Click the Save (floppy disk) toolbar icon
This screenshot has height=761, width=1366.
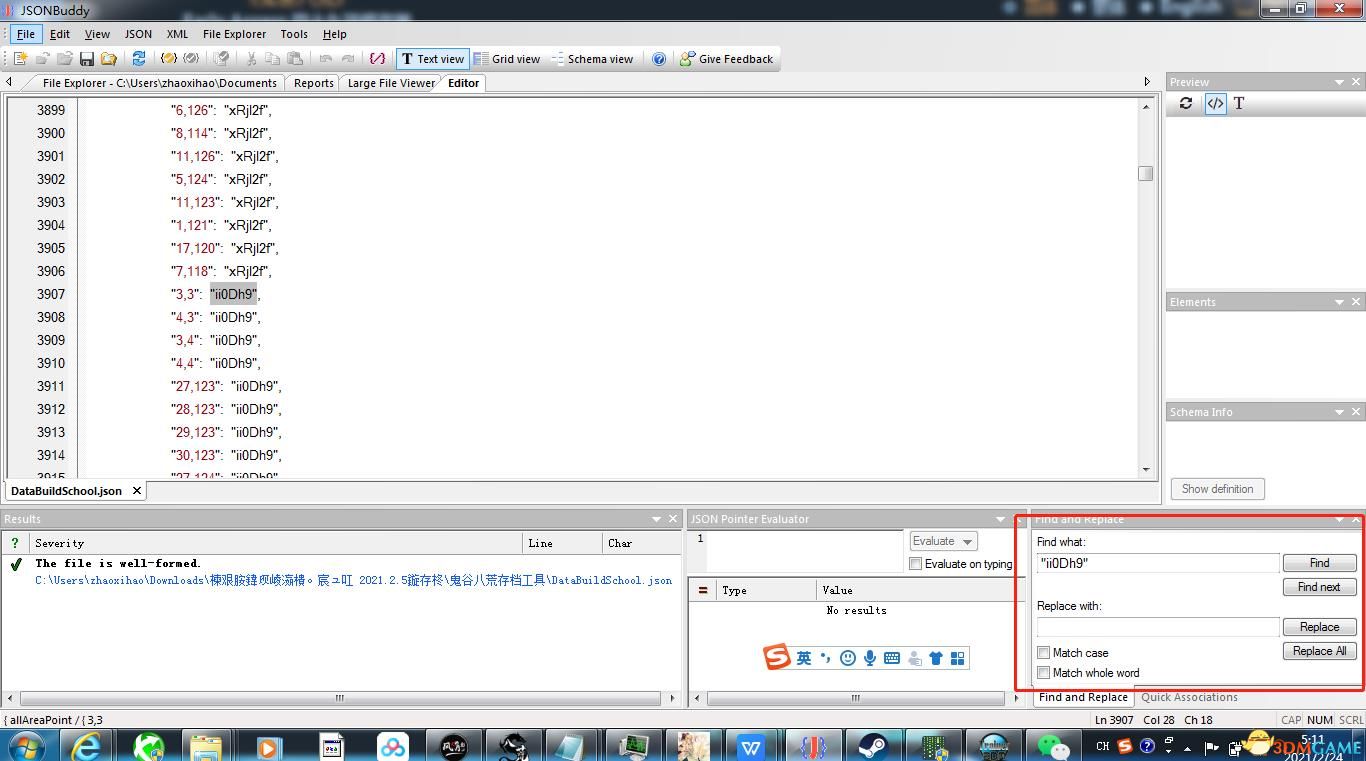[x=87, y=59]
